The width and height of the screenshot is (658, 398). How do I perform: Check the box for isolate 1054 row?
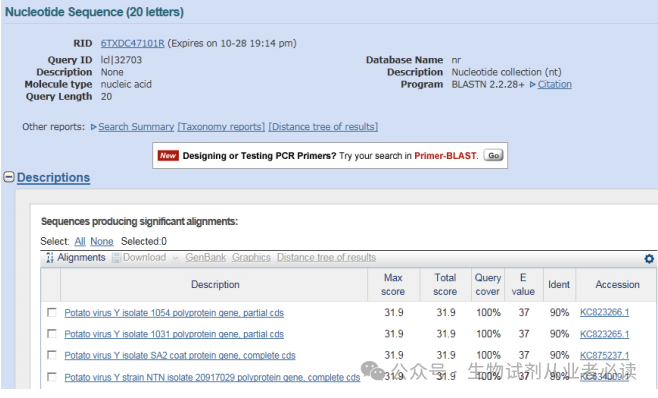52,312
